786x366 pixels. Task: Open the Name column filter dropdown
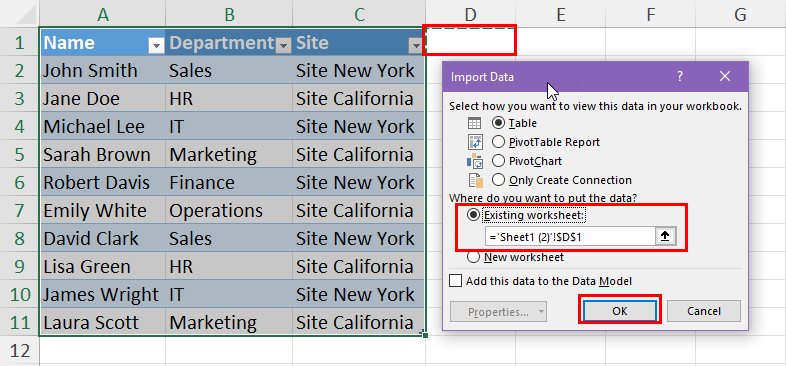click(x=156, y=46)
